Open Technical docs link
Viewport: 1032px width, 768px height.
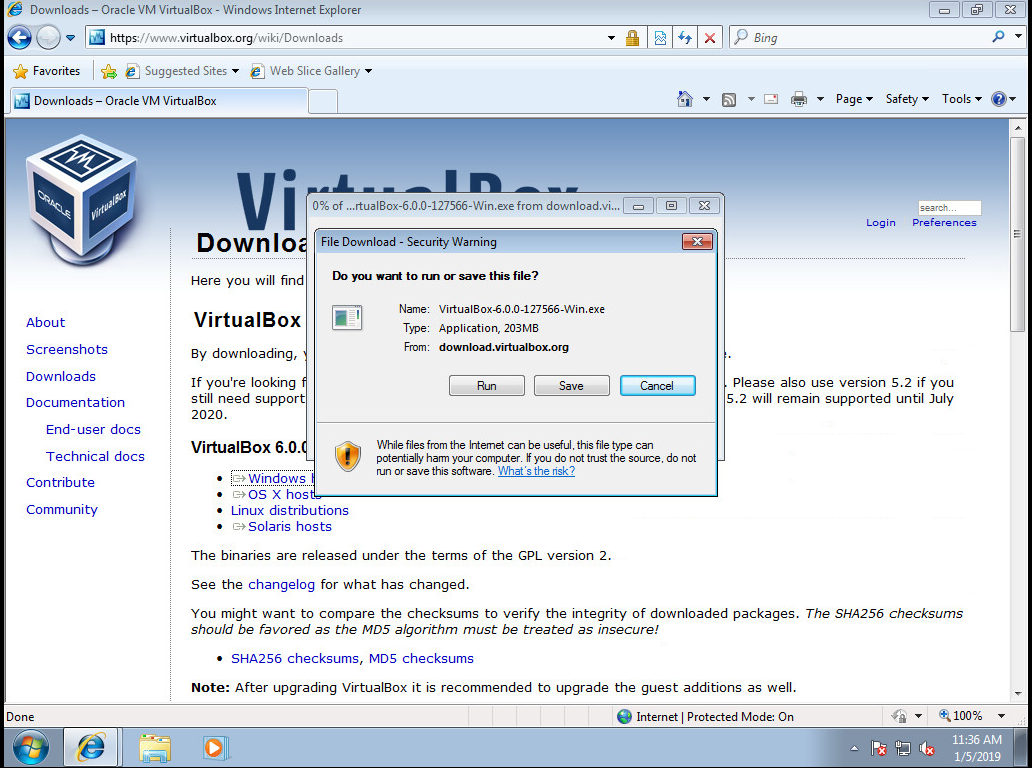(95, 456)
